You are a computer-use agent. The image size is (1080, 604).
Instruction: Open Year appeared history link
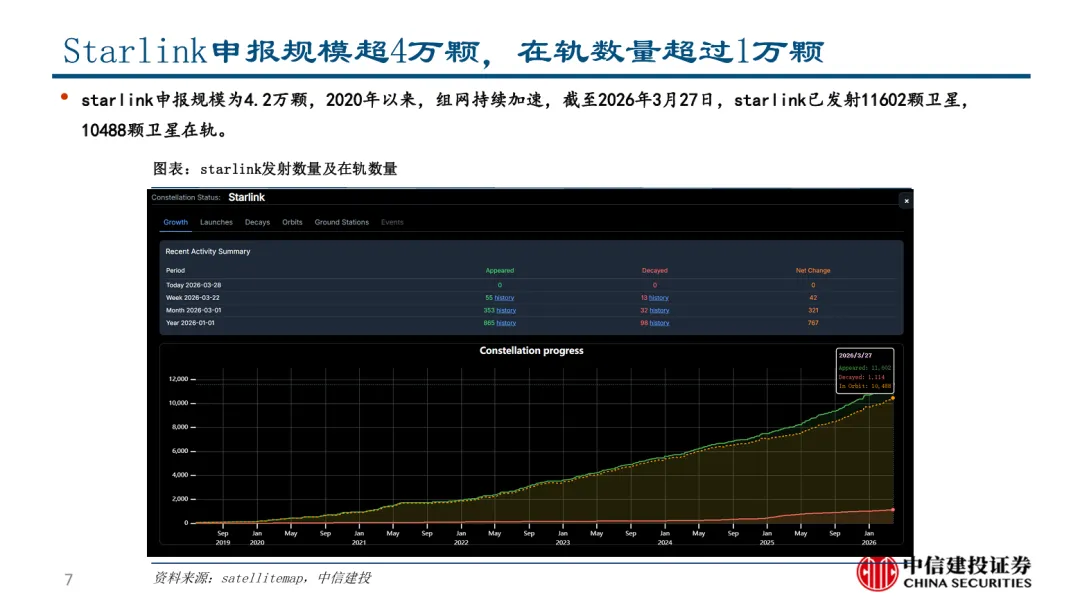tap(506, 323)
